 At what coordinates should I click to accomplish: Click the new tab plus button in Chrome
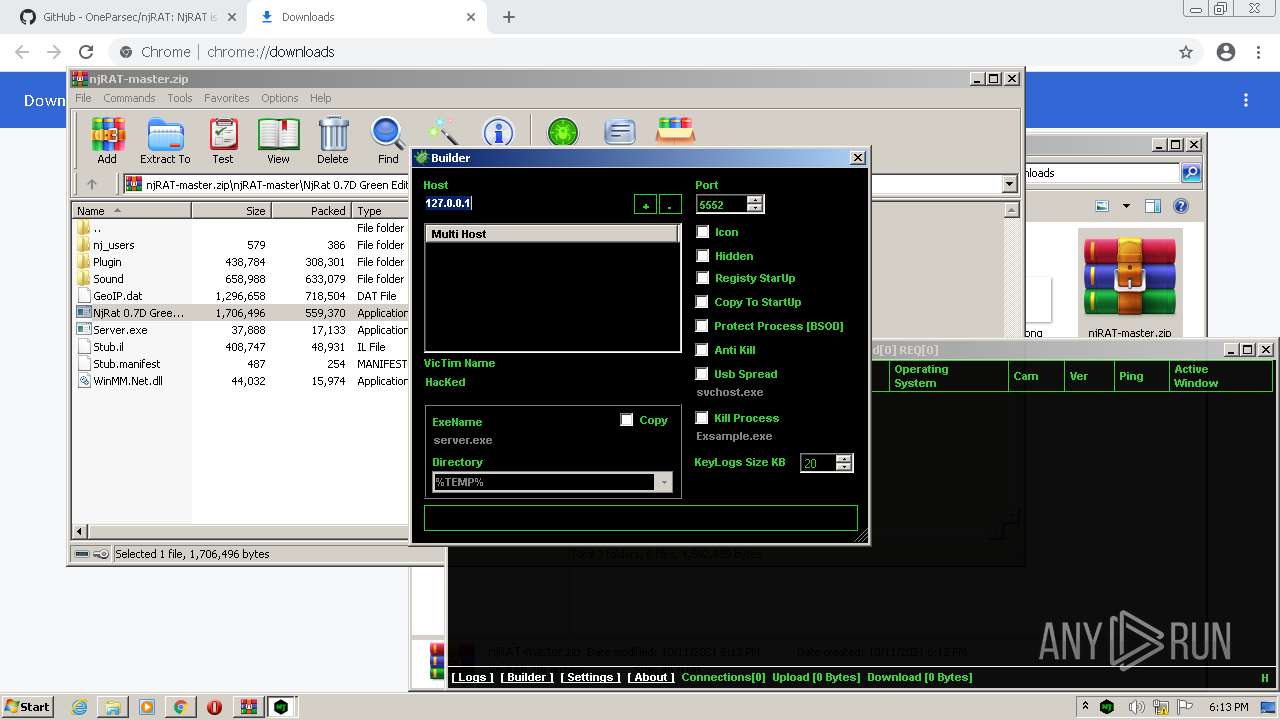509,17
